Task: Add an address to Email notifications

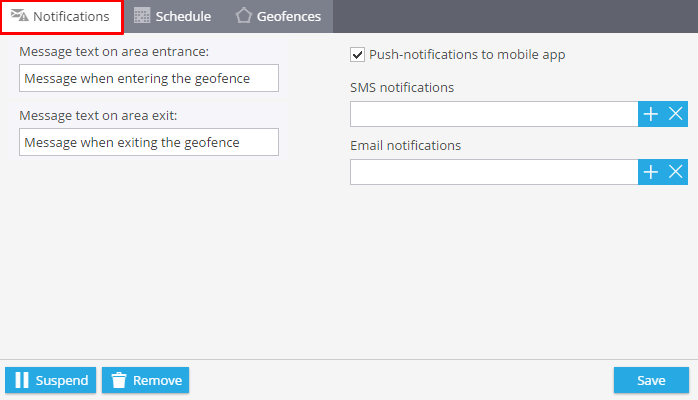Action: (x=650, y=172)
